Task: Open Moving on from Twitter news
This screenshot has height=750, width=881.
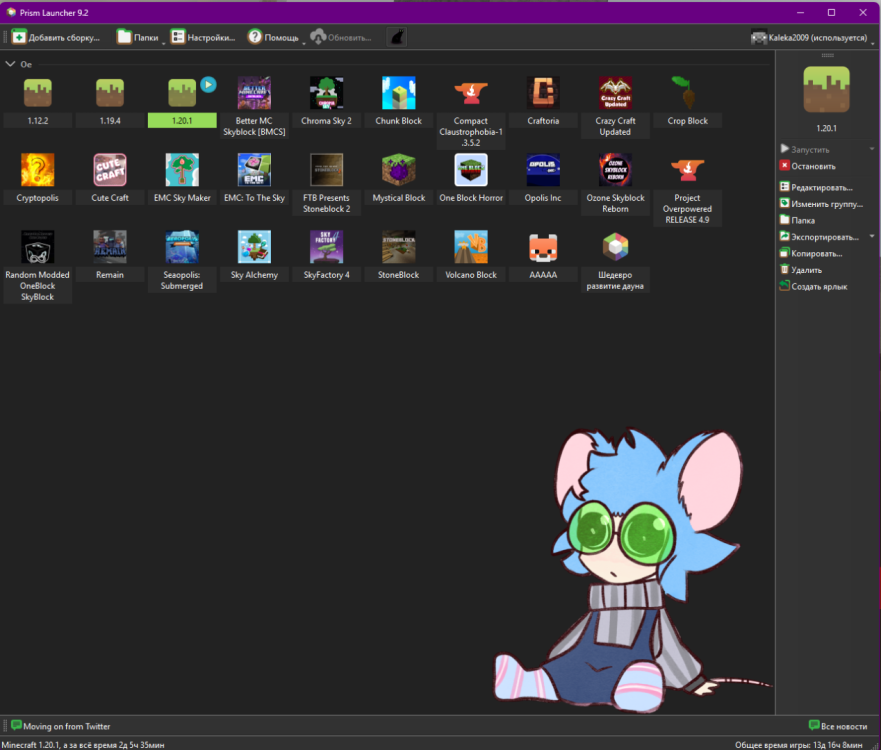Action: (x=61, y=726)
